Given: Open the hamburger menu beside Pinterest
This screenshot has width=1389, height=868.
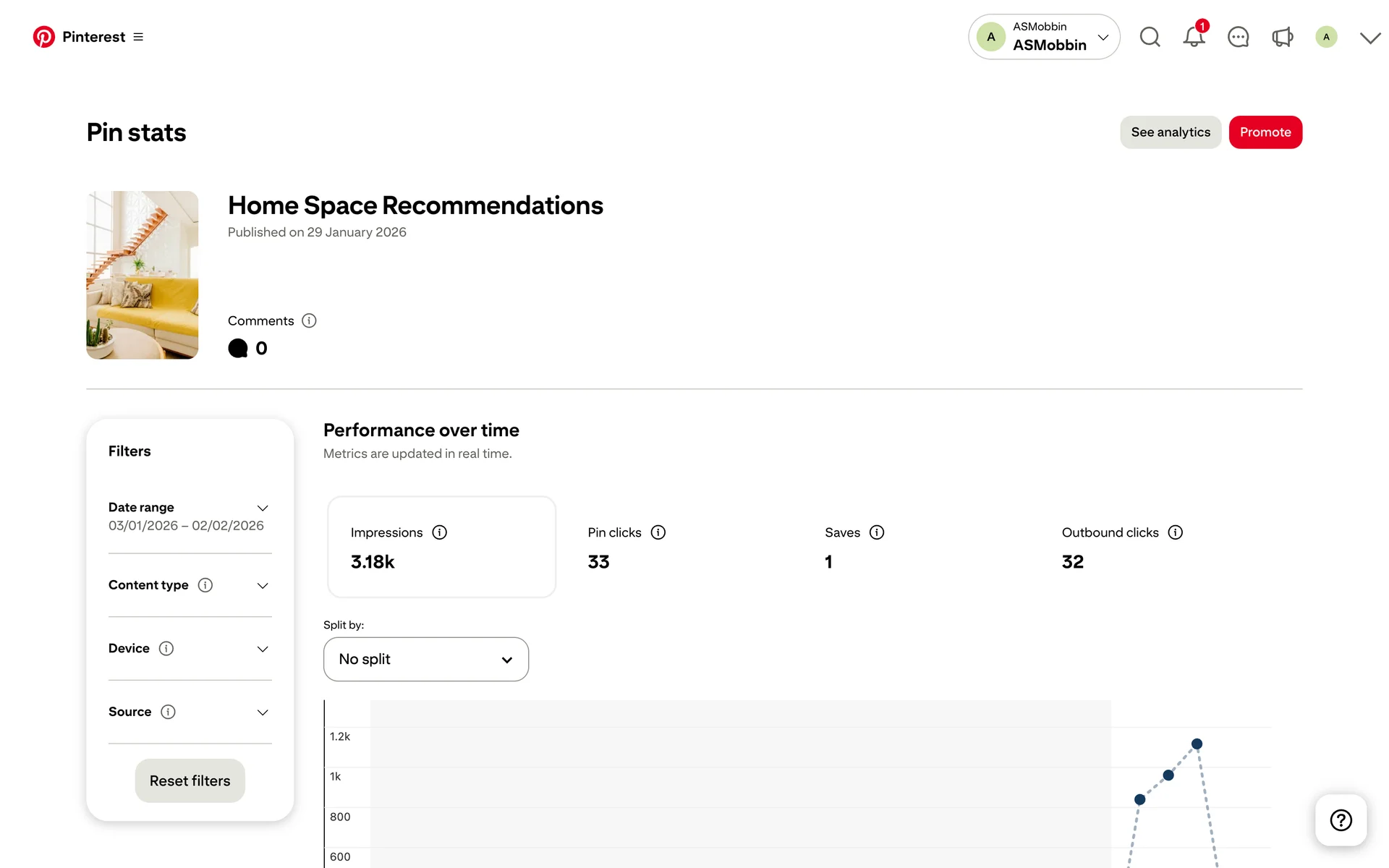Looking at the screenshot, I should tap(138, 37).
